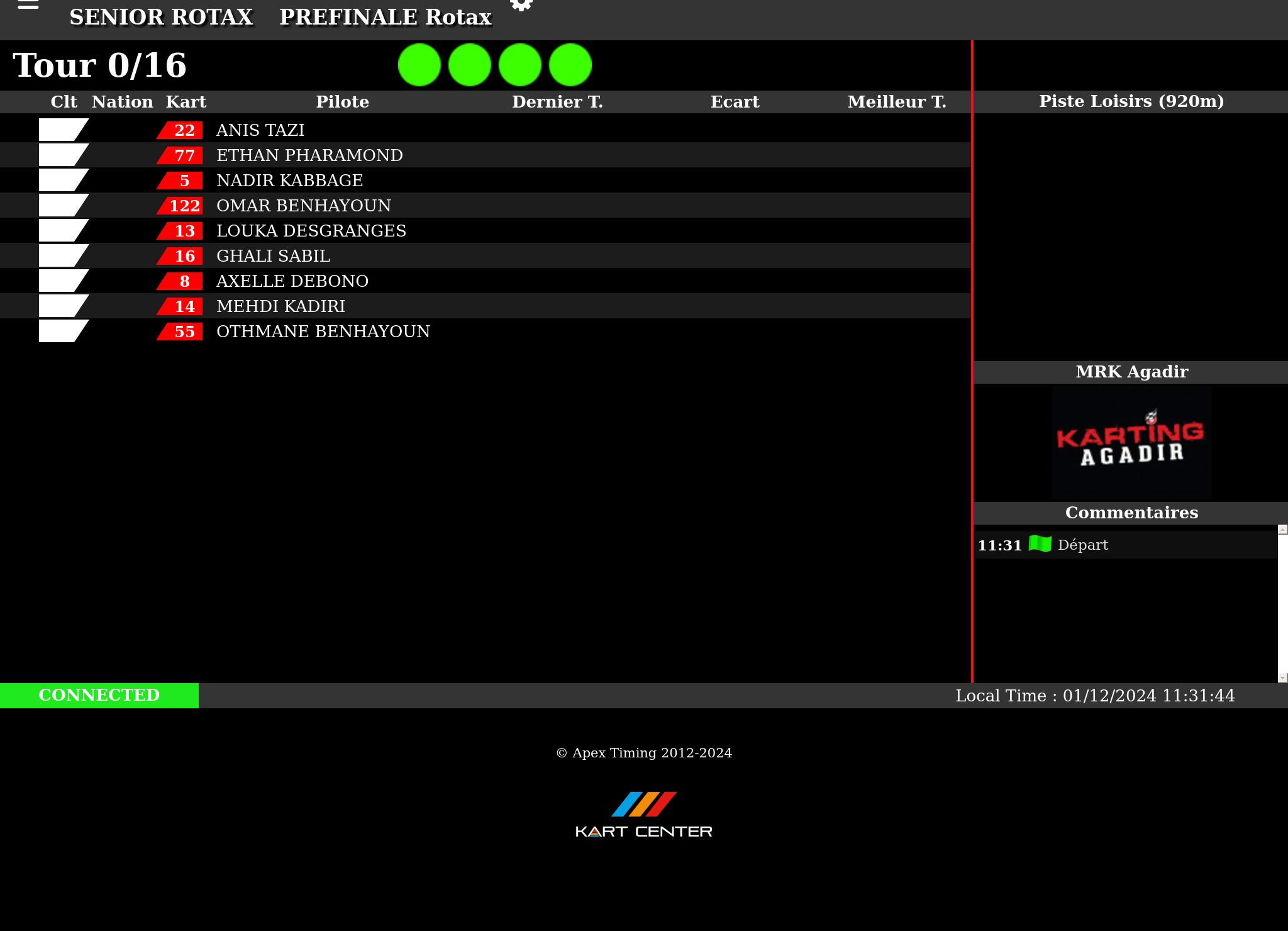Viewport: 1288px width, 931px height.
Task: Click position flag beside ANIS TAZI
Action: [x=62, y=130]
